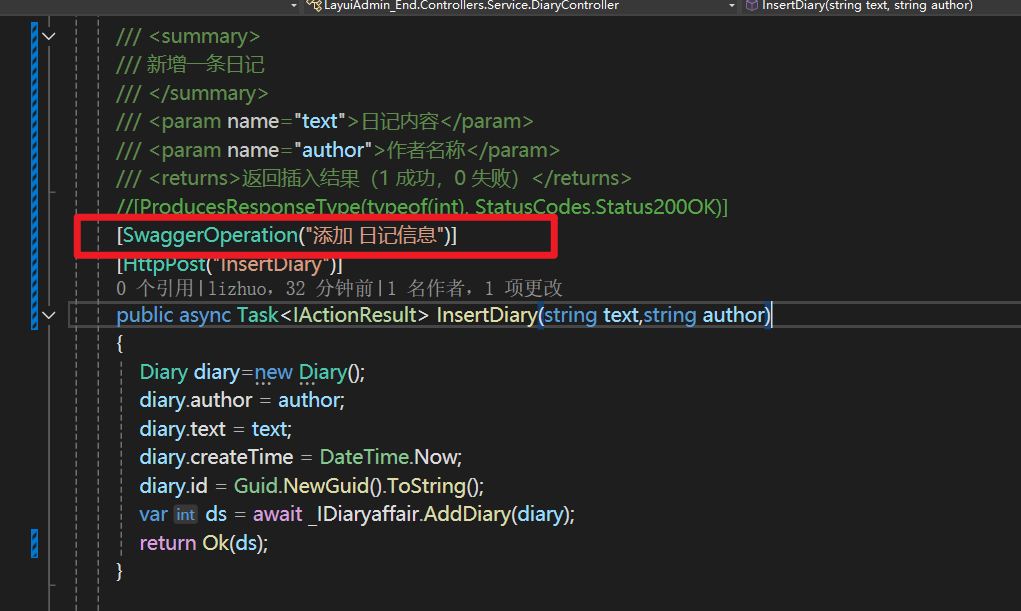Screen dimensions: 1021x611
Task: Collapse the InsertDiary method body chevron
Action: point(49,315)
